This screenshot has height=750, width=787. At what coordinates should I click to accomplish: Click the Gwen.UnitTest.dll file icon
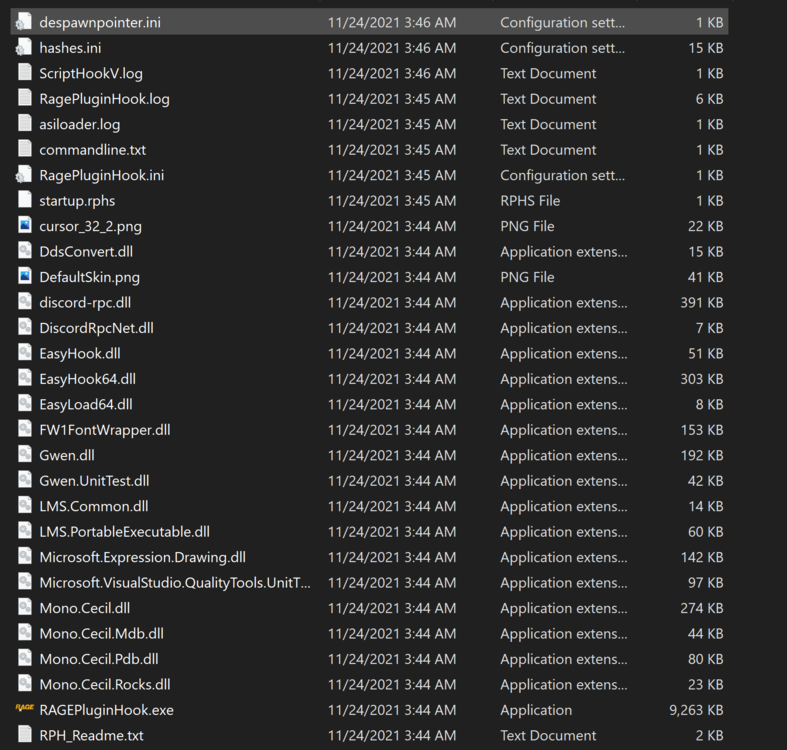click(25, 480)
